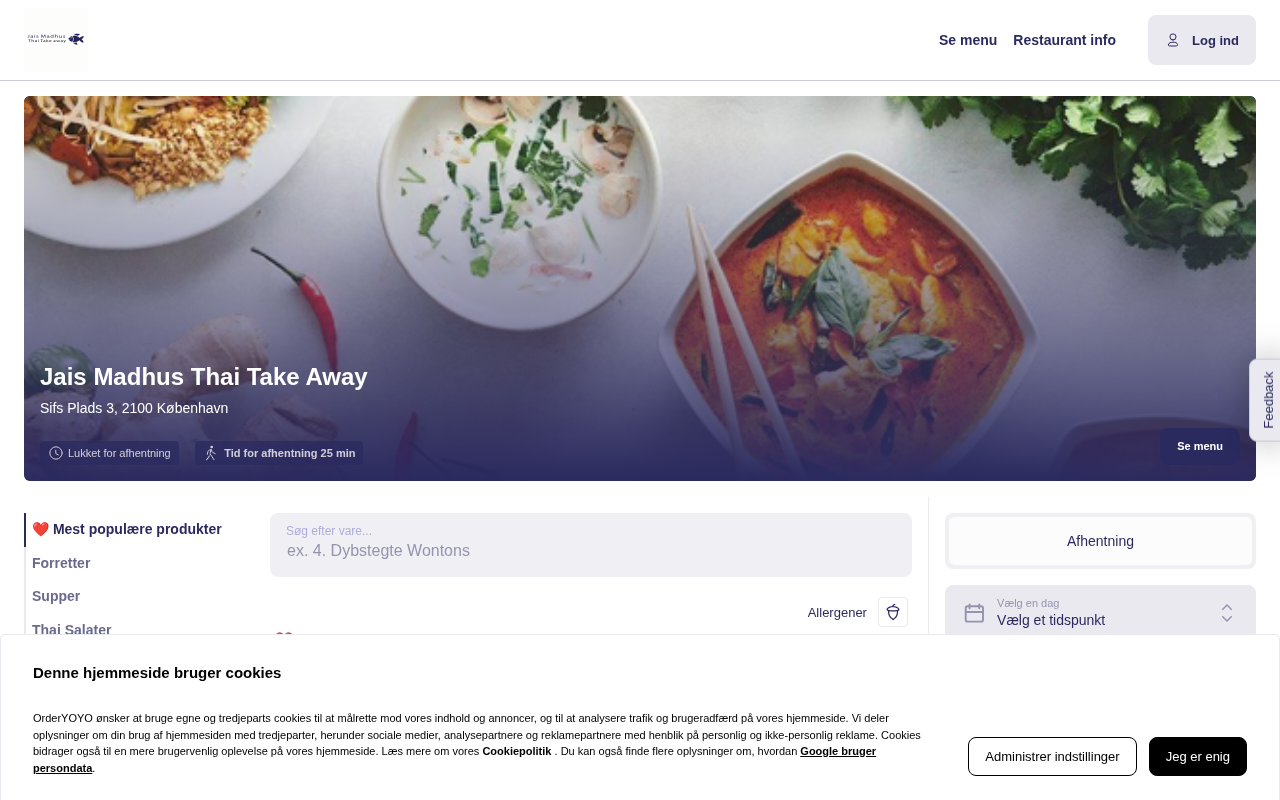Viewport: 1280px width, 800px height.
Task: Select the Supper category
Action: 56,596
